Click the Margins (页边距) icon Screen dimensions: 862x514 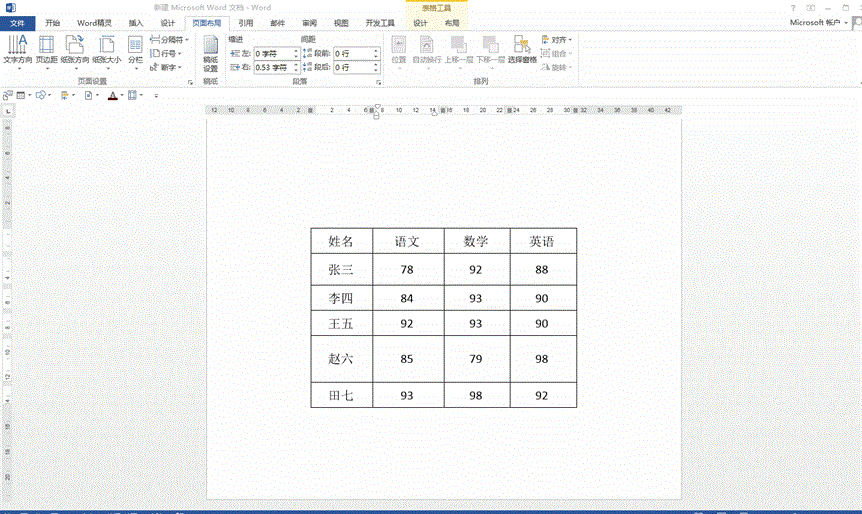click(x=46, y=50)
